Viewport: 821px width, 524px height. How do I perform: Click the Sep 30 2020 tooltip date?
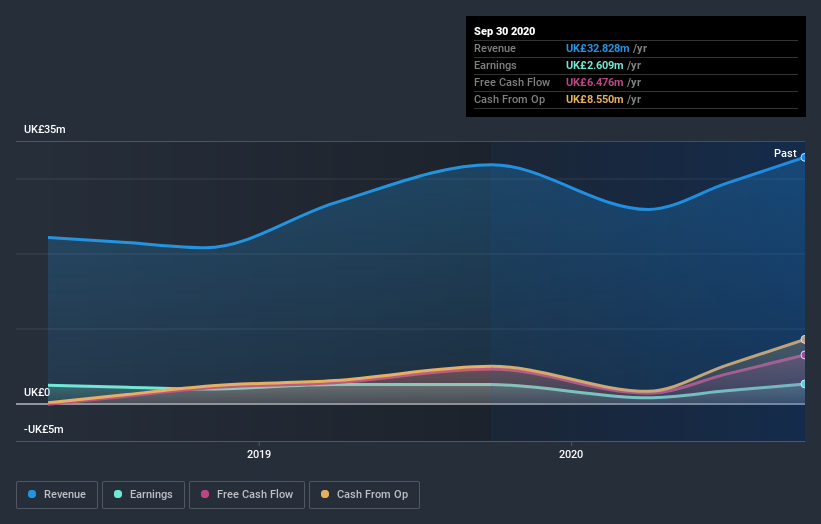click(504, 31)
